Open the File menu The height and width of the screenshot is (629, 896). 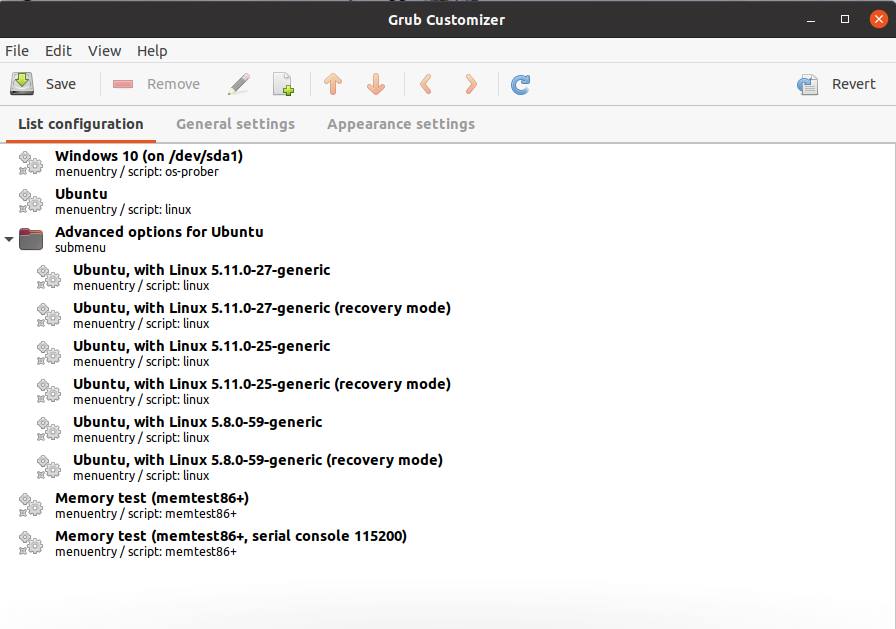17,51
